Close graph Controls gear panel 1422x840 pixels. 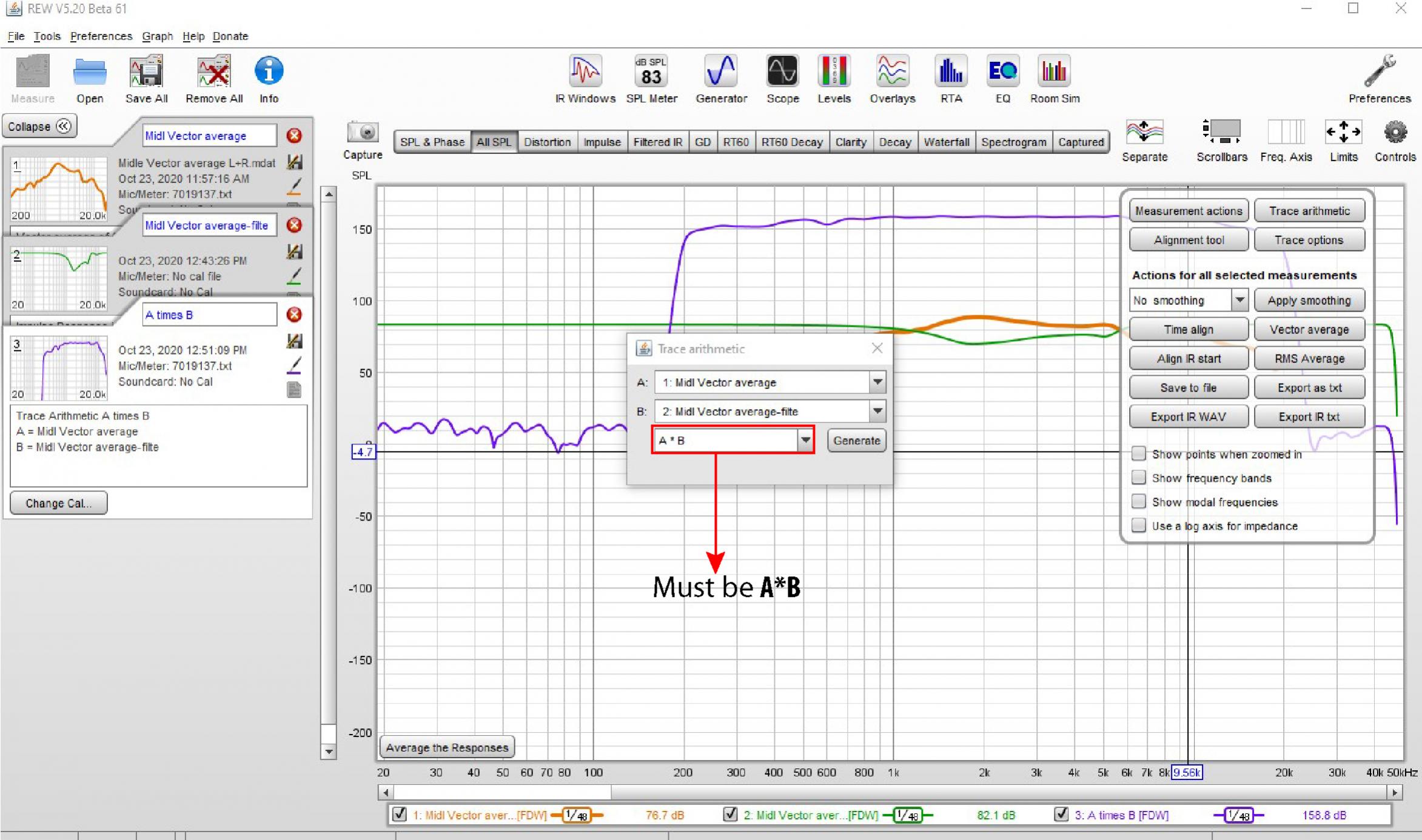pos(1395,141)
